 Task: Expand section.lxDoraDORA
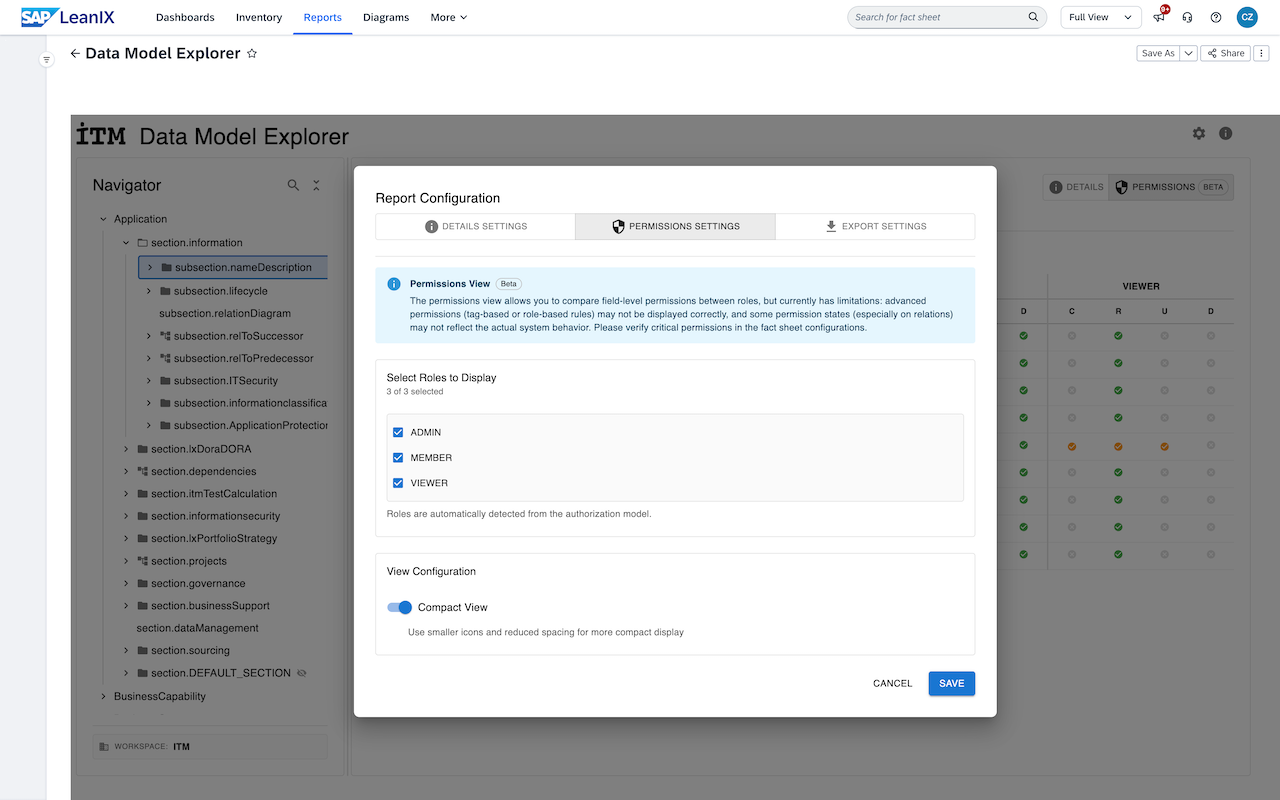click(x=126, y=449)
